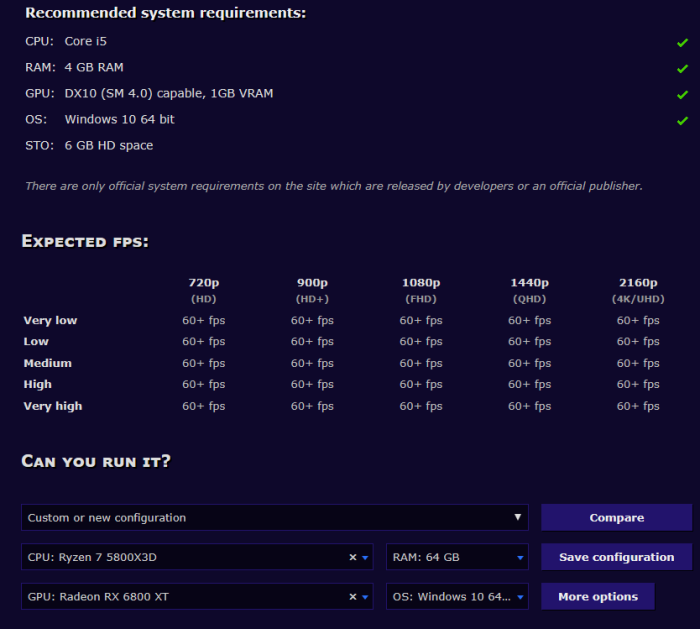
Task: Click the Compare button
Action: tap(617, 517)
